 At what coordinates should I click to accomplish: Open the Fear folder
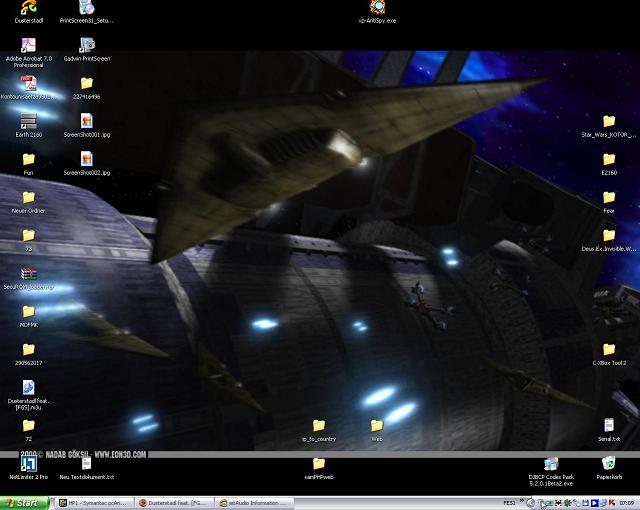(x=609, y=197)
